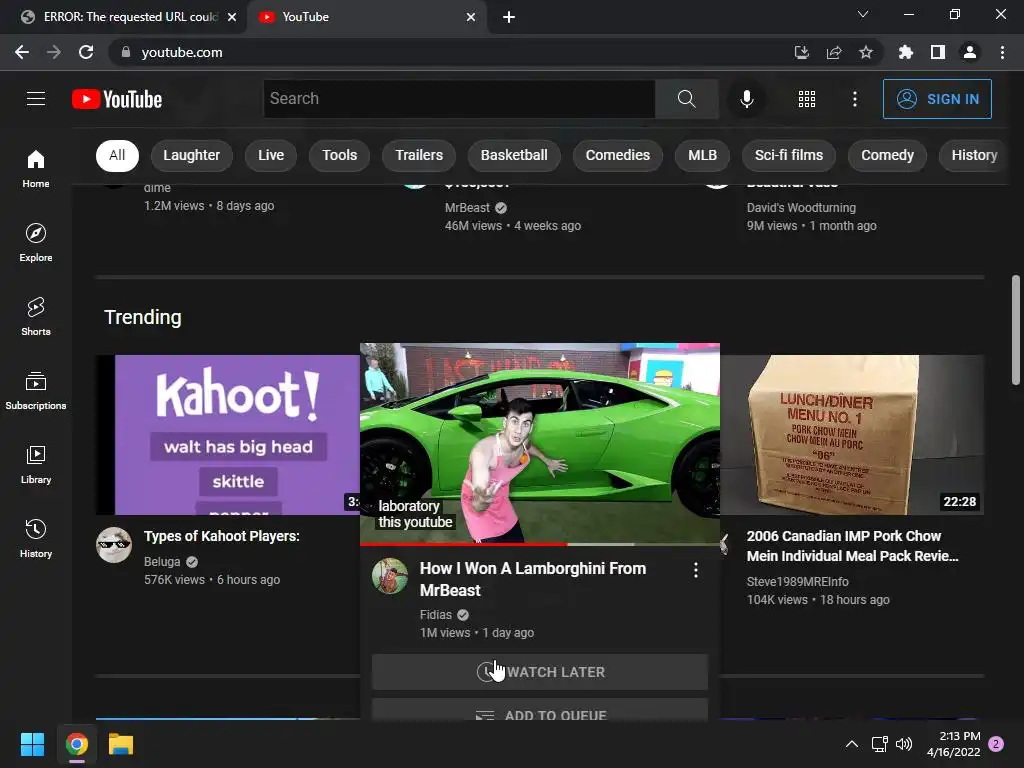
Task: Click the YouTube Search input field
Action: point(459,99)
